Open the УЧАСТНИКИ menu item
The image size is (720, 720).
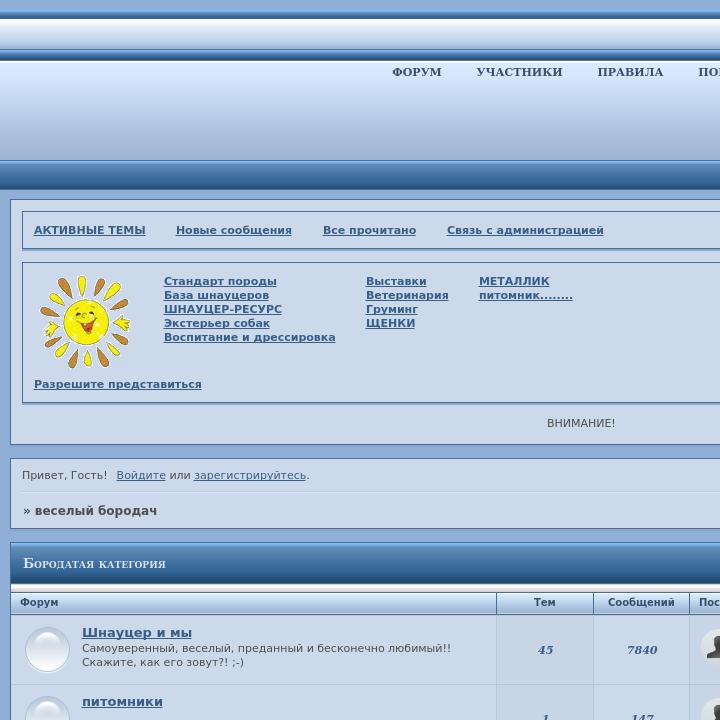(x=519, y=72)
